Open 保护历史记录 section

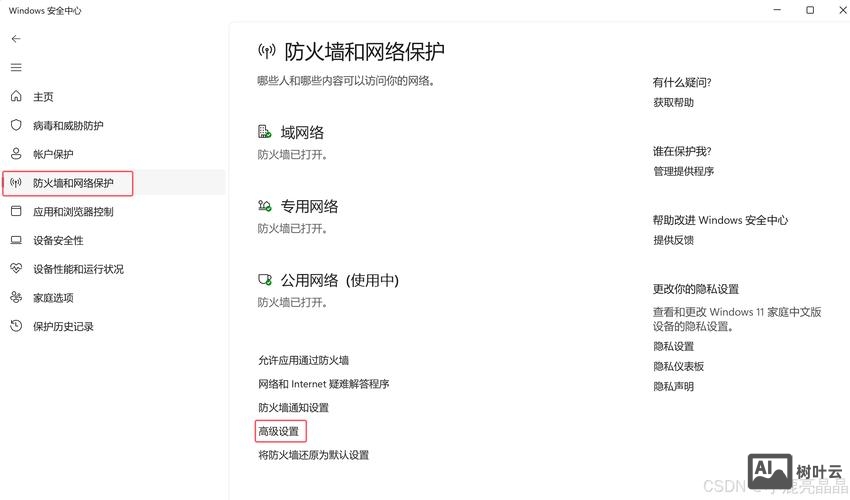point(63,326)
